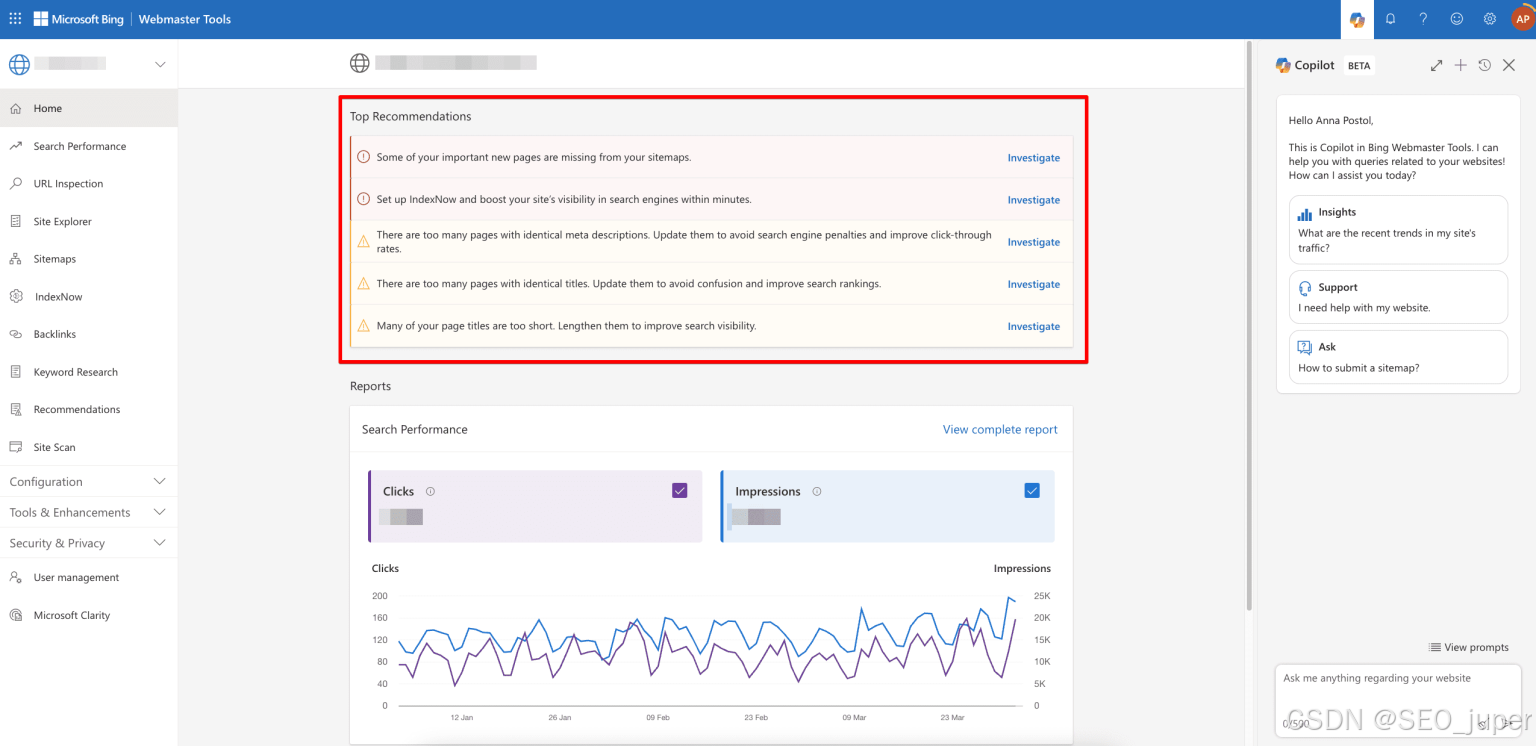Investigate missing sitemap pages recommendation
1536x746 pixels.
point(1033,158)
